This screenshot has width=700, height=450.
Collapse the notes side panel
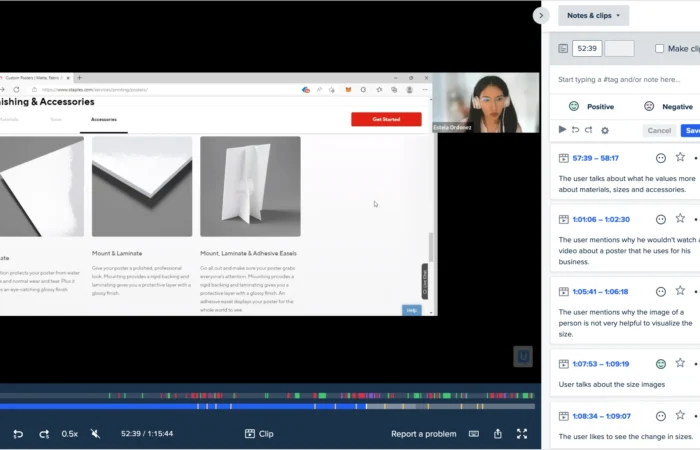541,15
